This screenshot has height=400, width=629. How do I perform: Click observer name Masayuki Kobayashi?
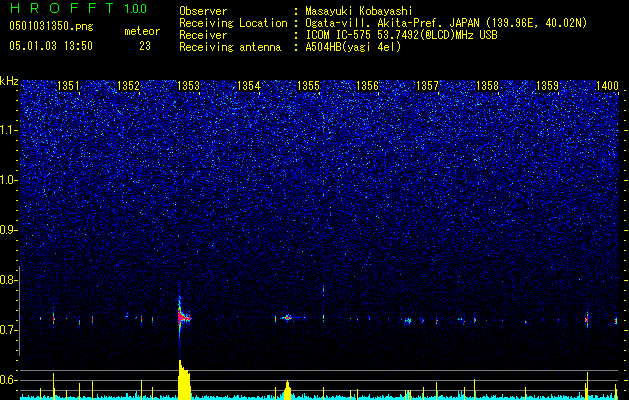[x=359, y=11]
